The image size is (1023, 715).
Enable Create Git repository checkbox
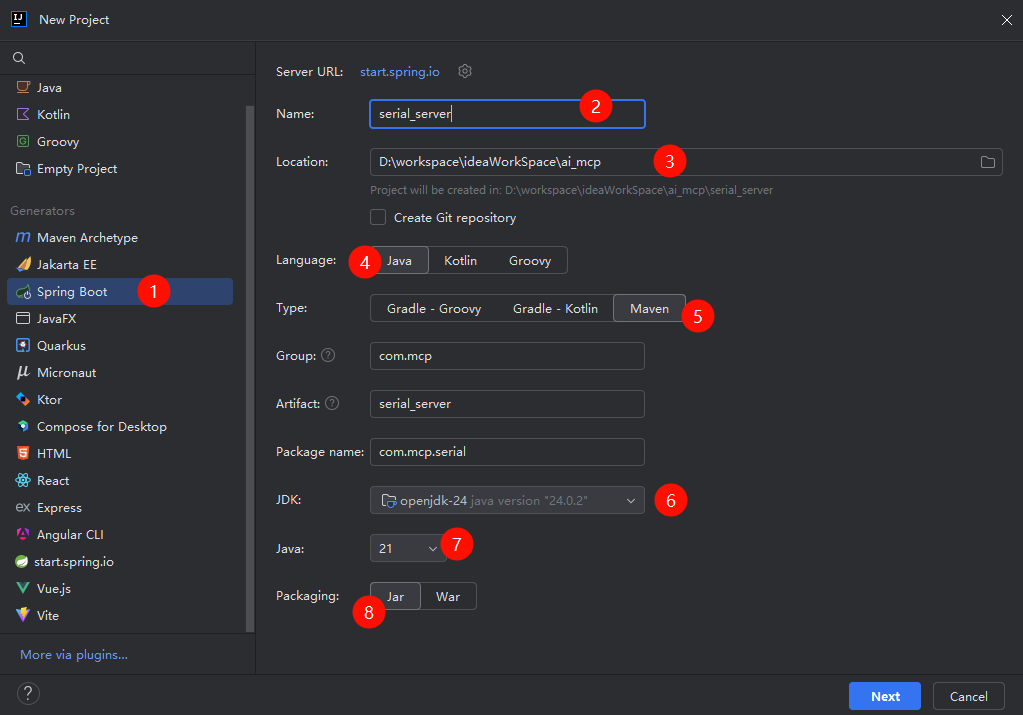[378, 217]
